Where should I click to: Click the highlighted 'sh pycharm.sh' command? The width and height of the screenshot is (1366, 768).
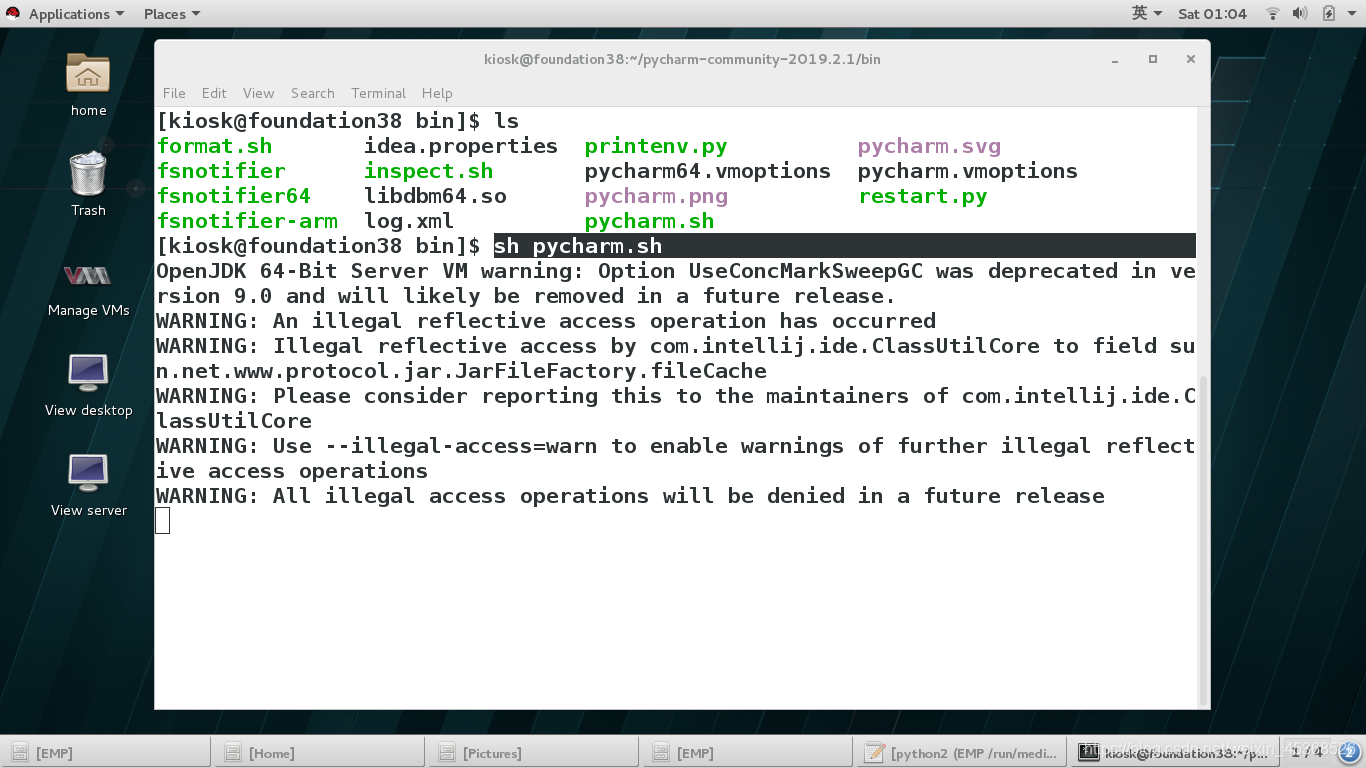tap(578, 246)
